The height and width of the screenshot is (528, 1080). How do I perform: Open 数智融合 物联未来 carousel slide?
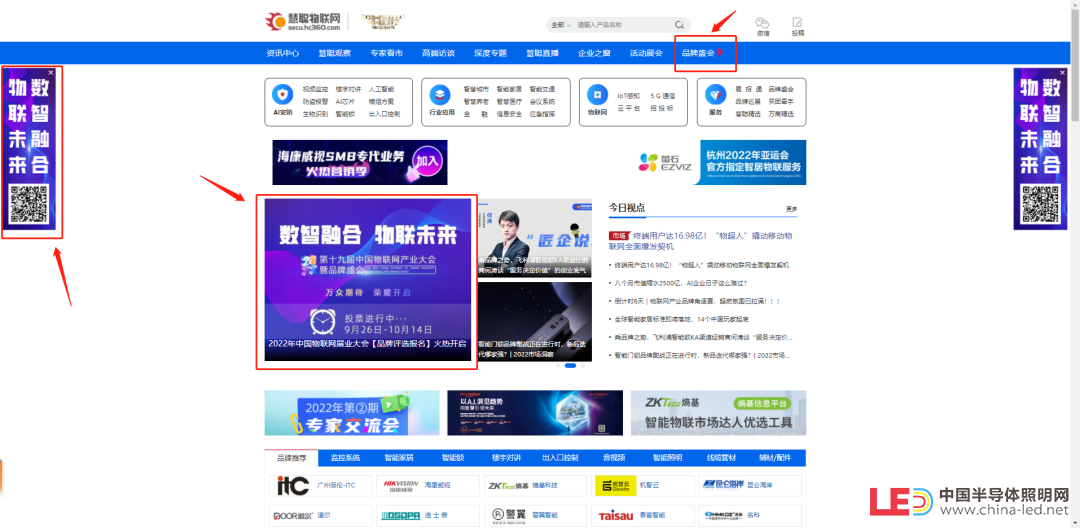point(368,279)
